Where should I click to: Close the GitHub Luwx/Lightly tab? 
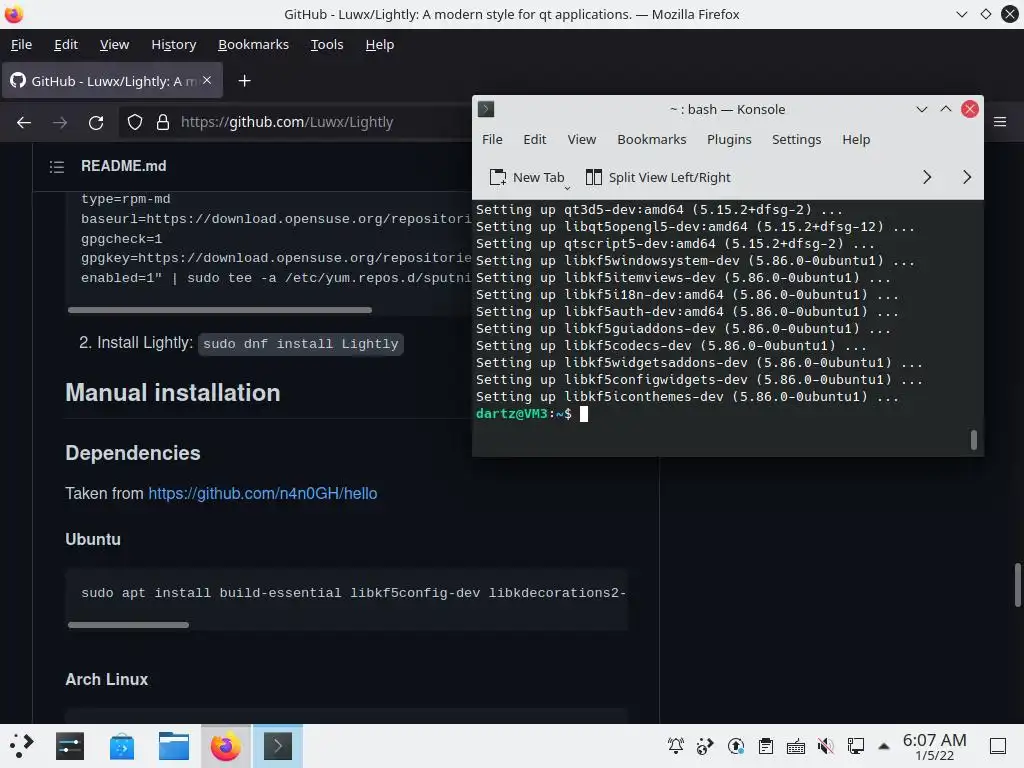tap(207, 80)
